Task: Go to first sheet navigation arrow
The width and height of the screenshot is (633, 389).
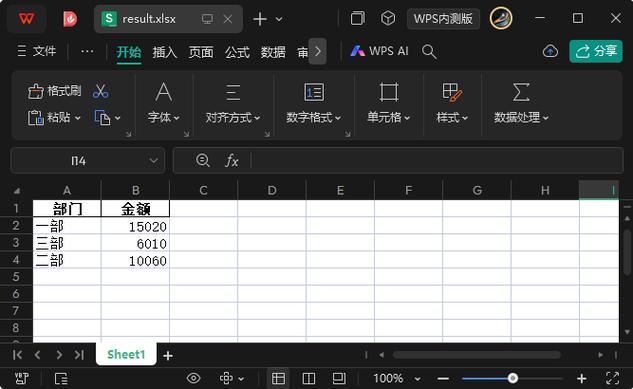Action: click(17, 355)
